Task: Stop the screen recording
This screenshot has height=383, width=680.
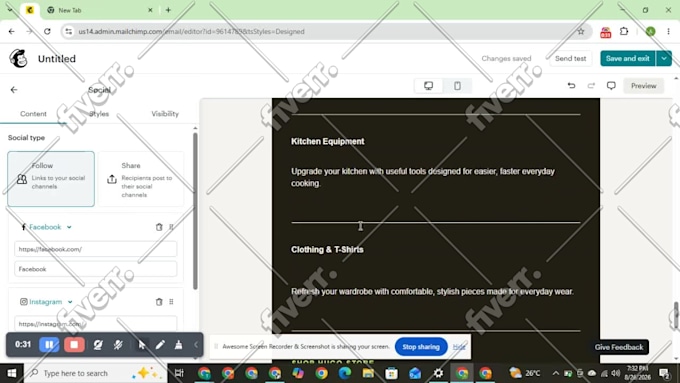Action: [x=74, y=345]
